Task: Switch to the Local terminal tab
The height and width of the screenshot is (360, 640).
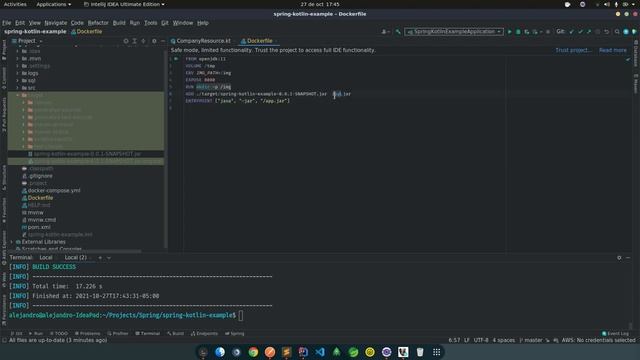Action: pyautogui.click(x=46, y=258)
